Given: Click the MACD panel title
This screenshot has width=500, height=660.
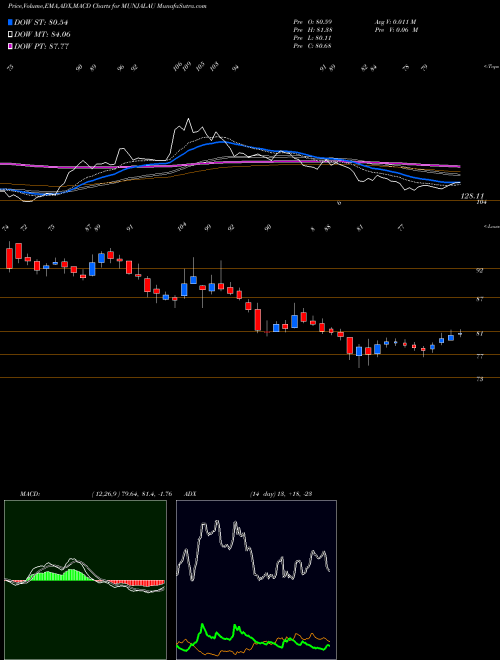Looking at the screenshot, I should [x=29, y=493].
